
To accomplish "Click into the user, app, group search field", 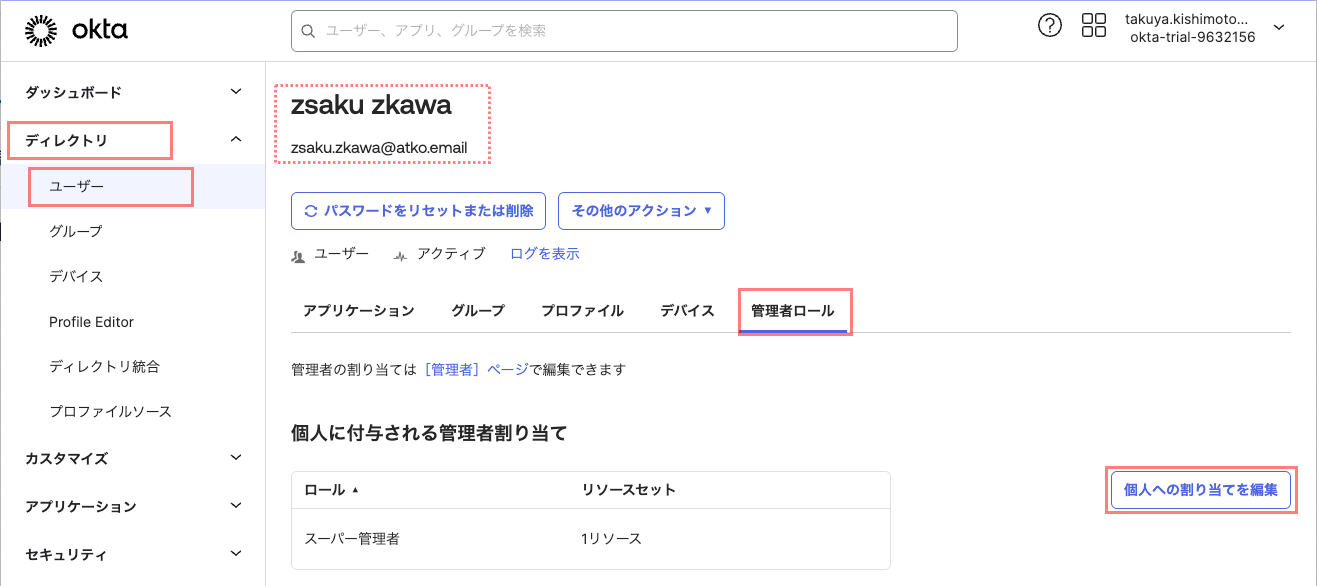I will (x=630, y=31).
